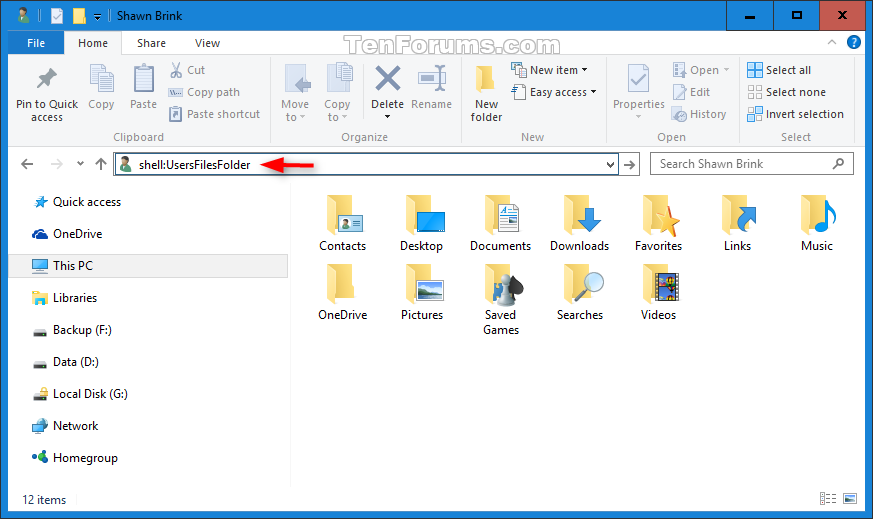Click the Search Shawn Brink box
Viewport: 873px width, 519px height.
pos(752,164)
